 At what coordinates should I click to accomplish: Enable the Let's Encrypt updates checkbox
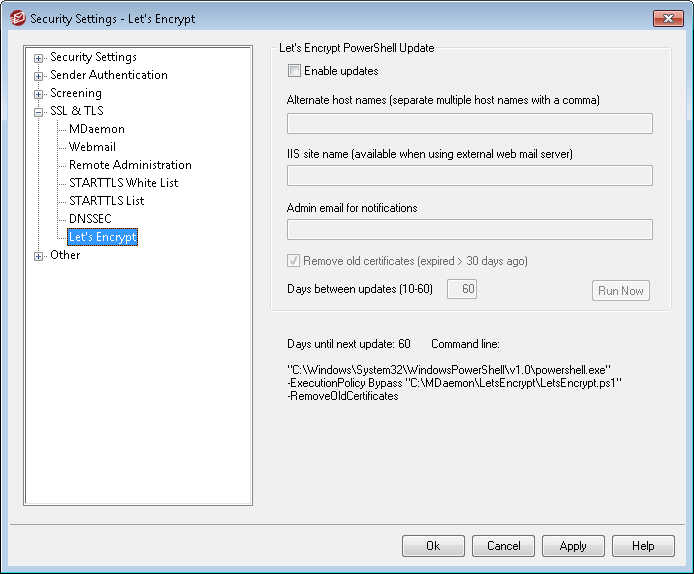point(294,71)
